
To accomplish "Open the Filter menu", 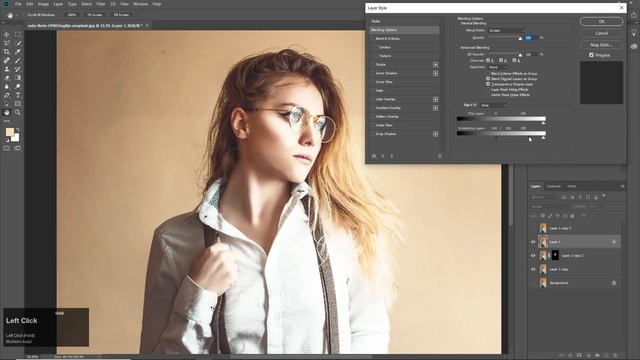I will click(x=101, y=4).
